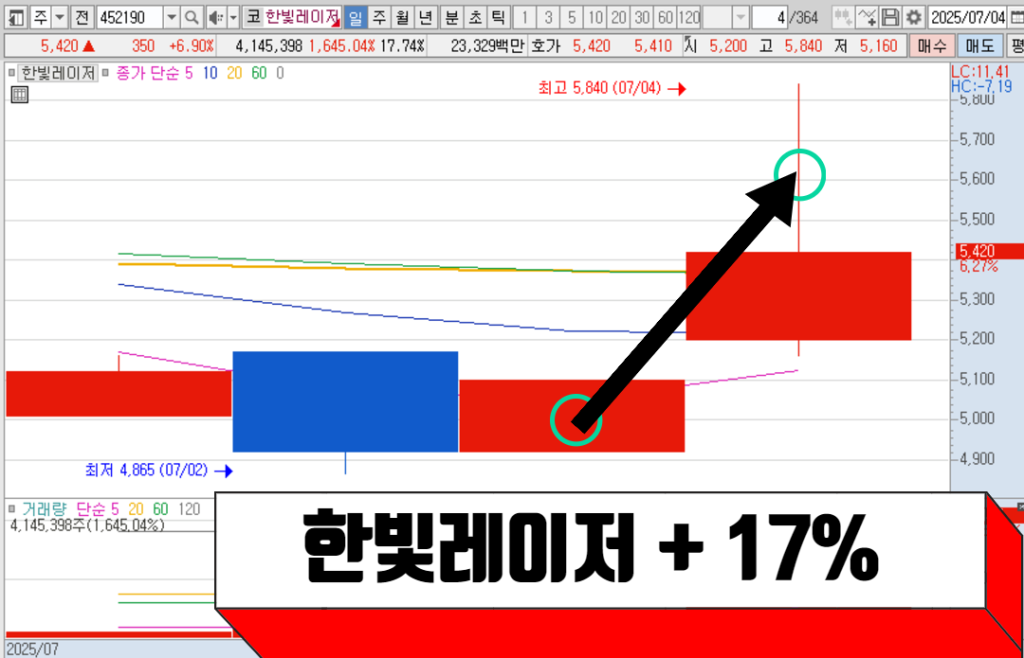Viewport: 1024px width, 658px height.
Task: Choose the 3 interval button
Action: [549, 17]
